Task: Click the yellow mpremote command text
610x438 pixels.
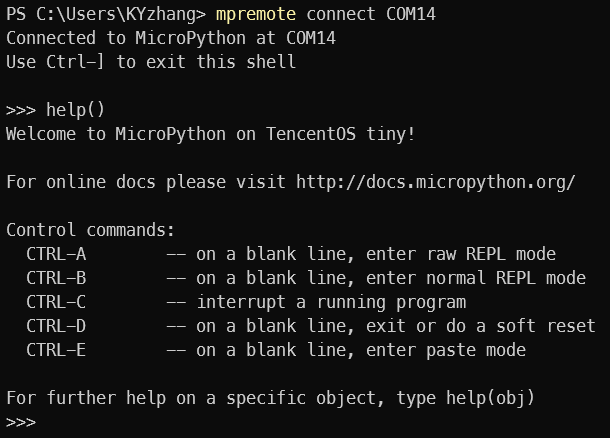Action: click(256, 14)
